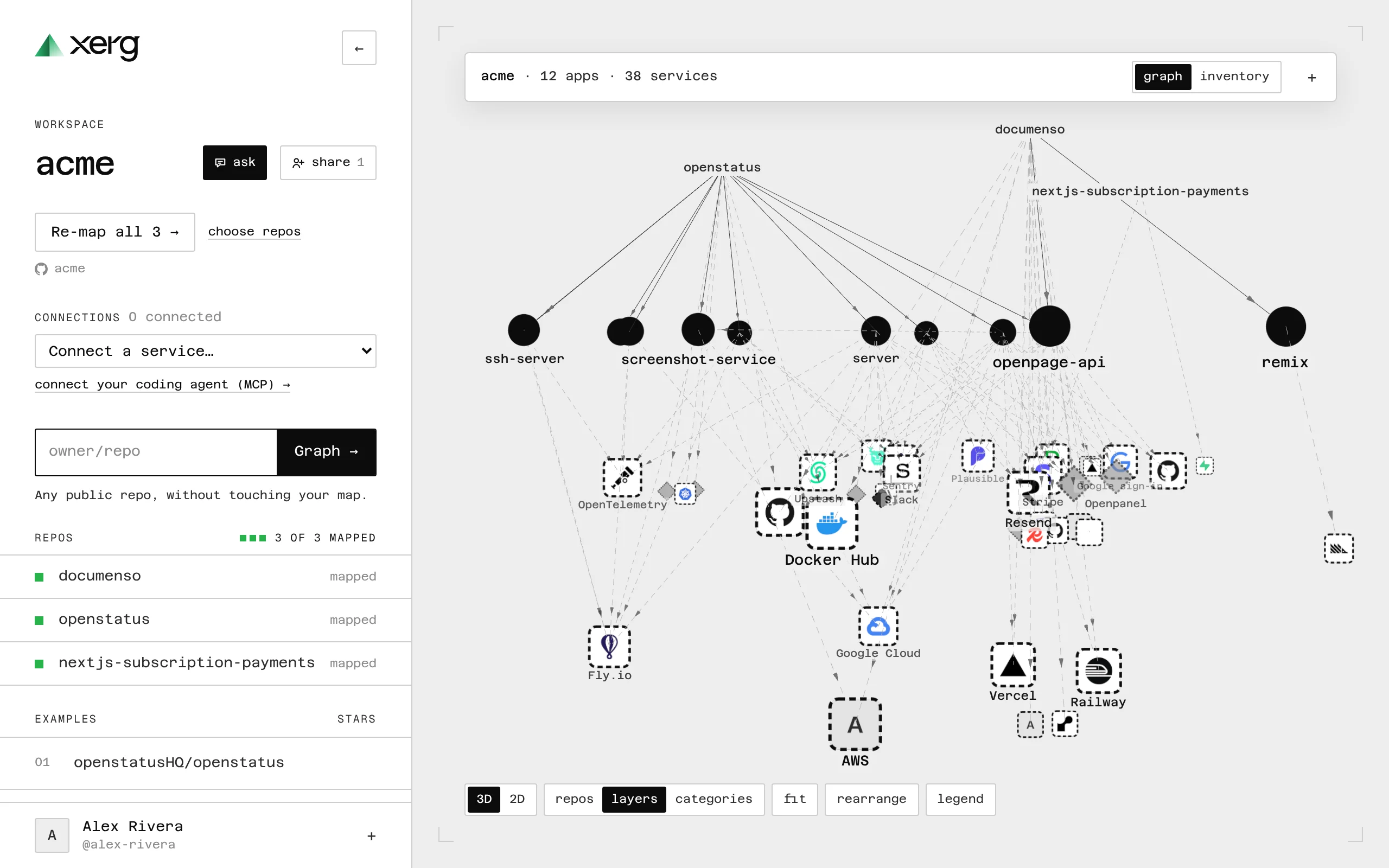Click the plus beside Alex Rivera

click(x=371, y=836)
